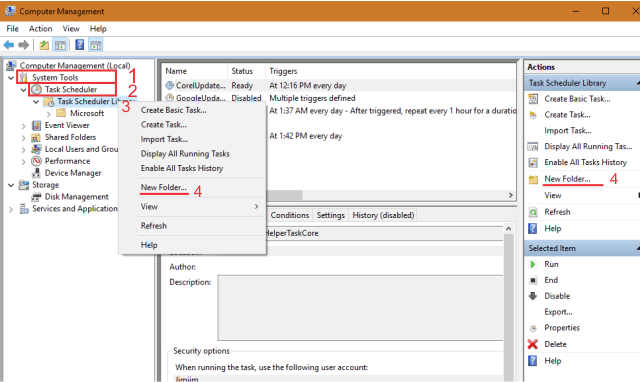Switch to the Conditions tab

pos(289,215)
